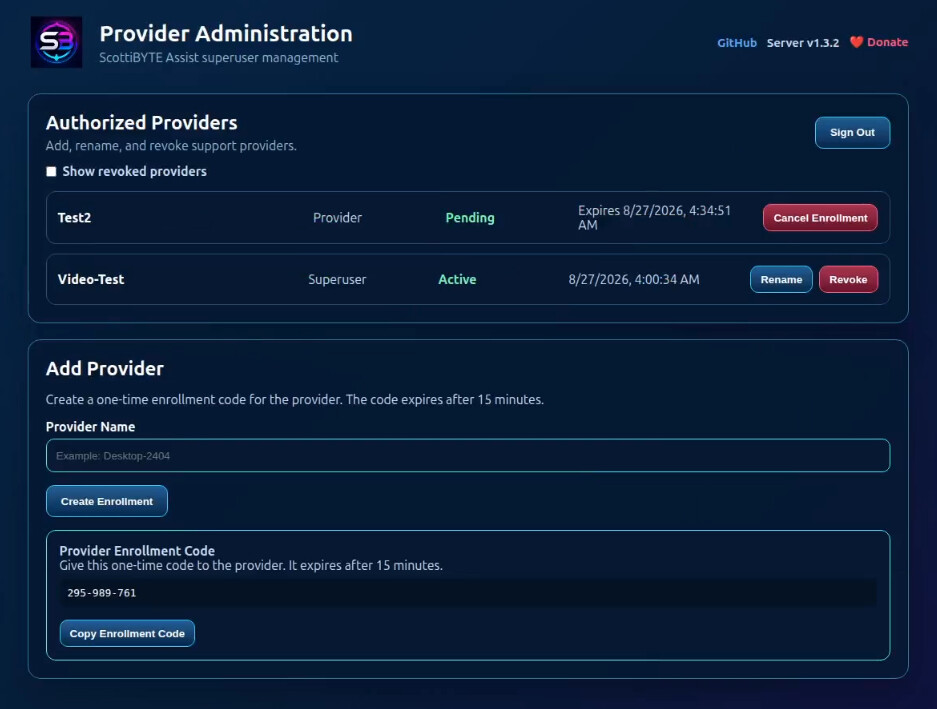937x709 pixels.
Task: Enable the Show revoked providers checkbox
Action: [51, 172]
